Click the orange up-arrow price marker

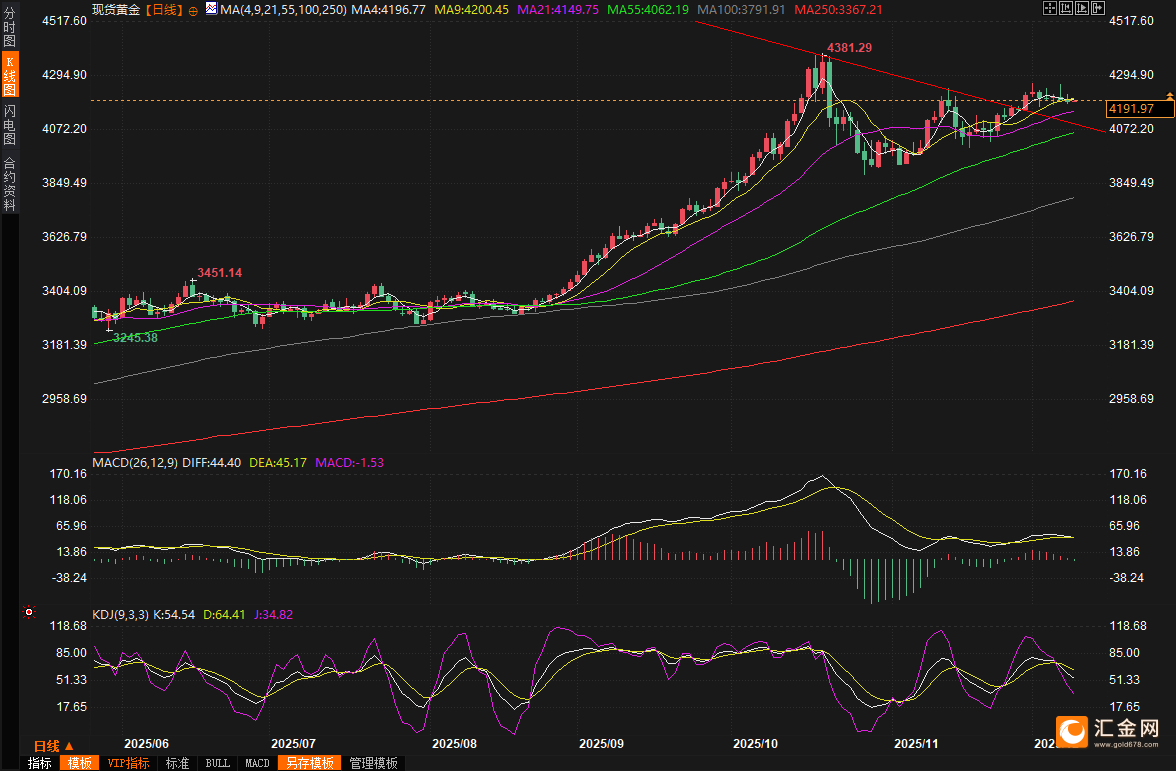pos(1169,96)
